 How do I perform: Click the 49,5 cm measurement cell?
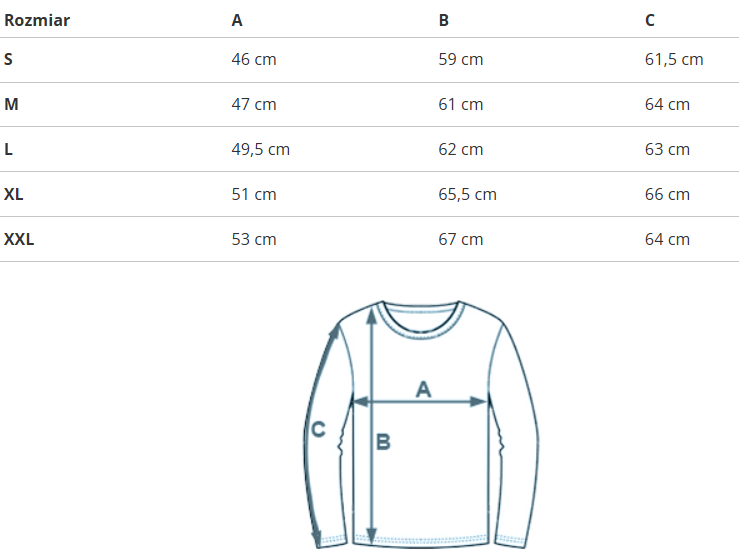click(x=260, y=149)
